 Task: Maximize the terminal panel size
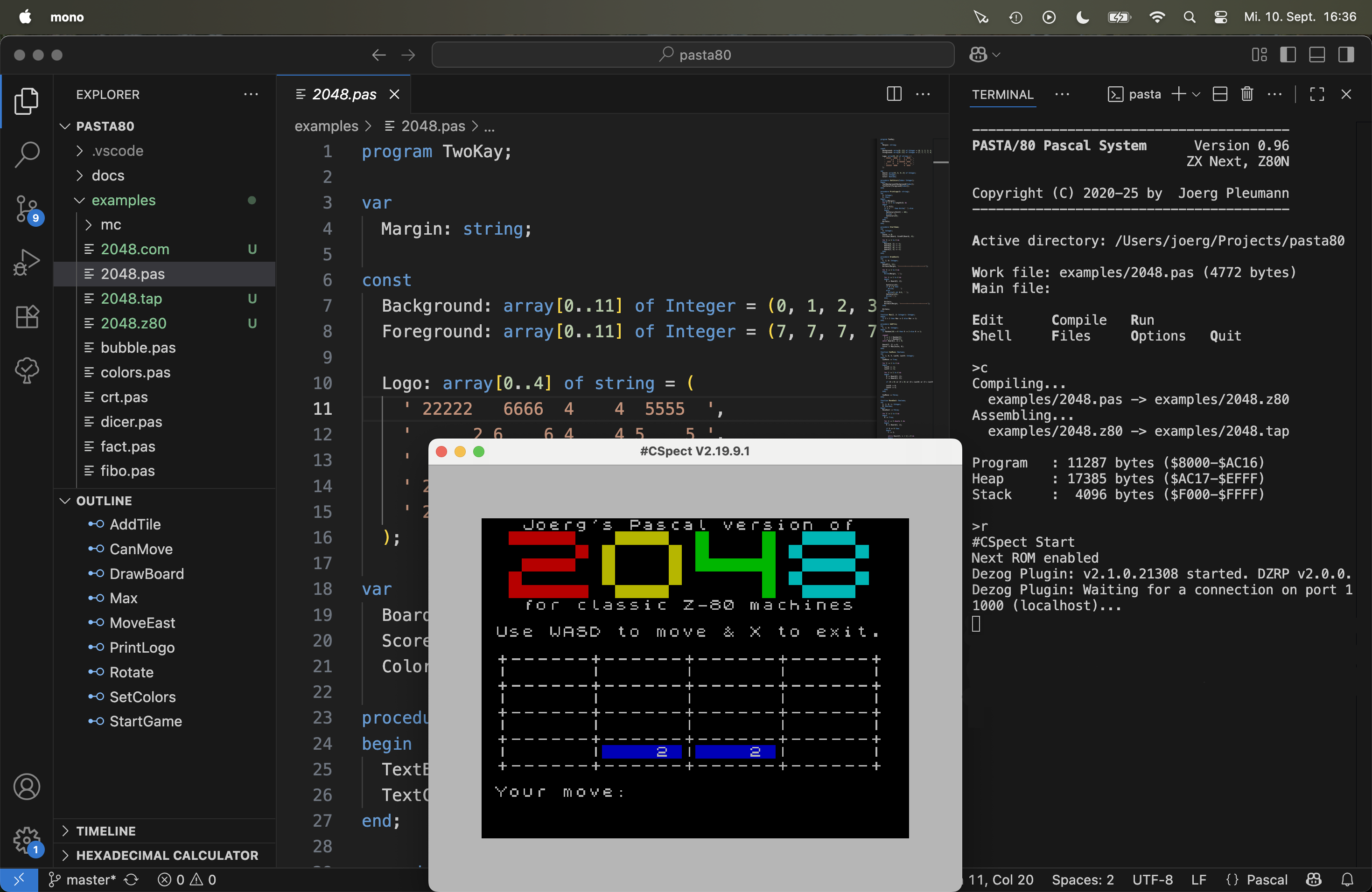pyautogui.click(x=1317, y=94)
